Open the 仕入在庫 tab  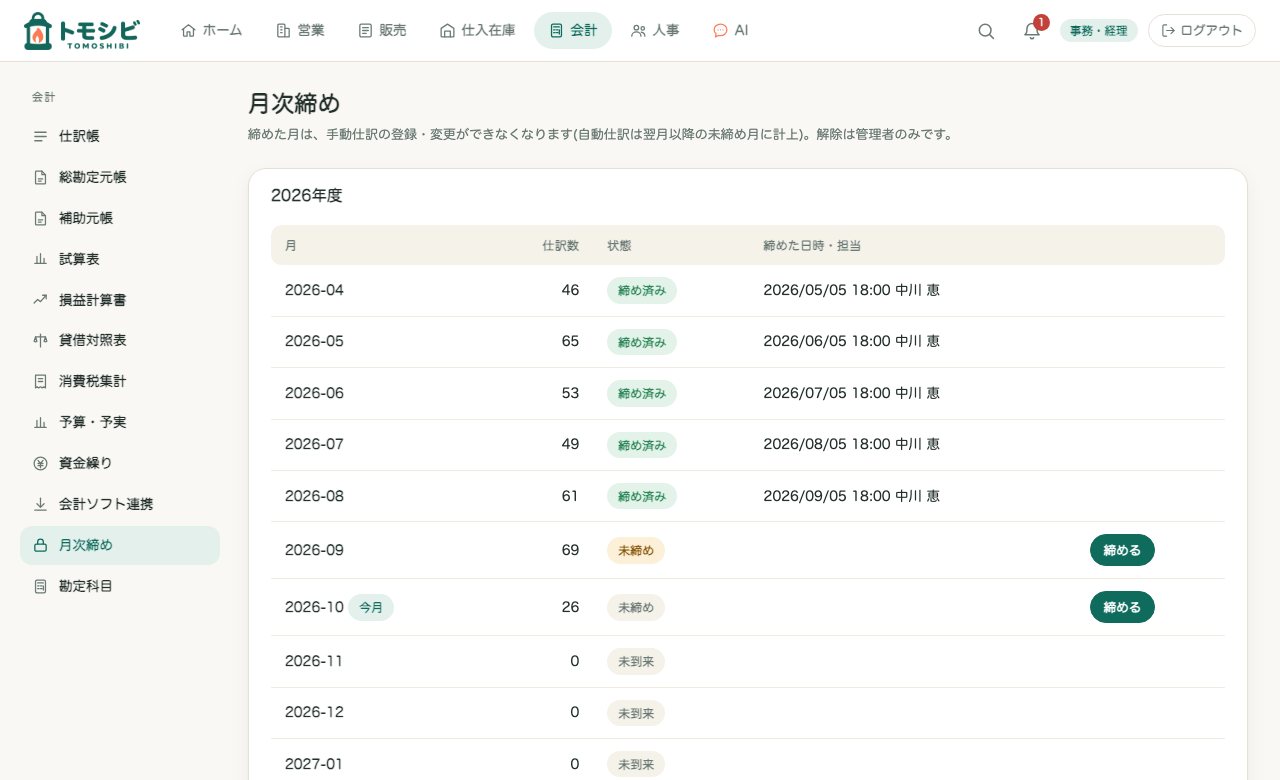click(477, 31)
